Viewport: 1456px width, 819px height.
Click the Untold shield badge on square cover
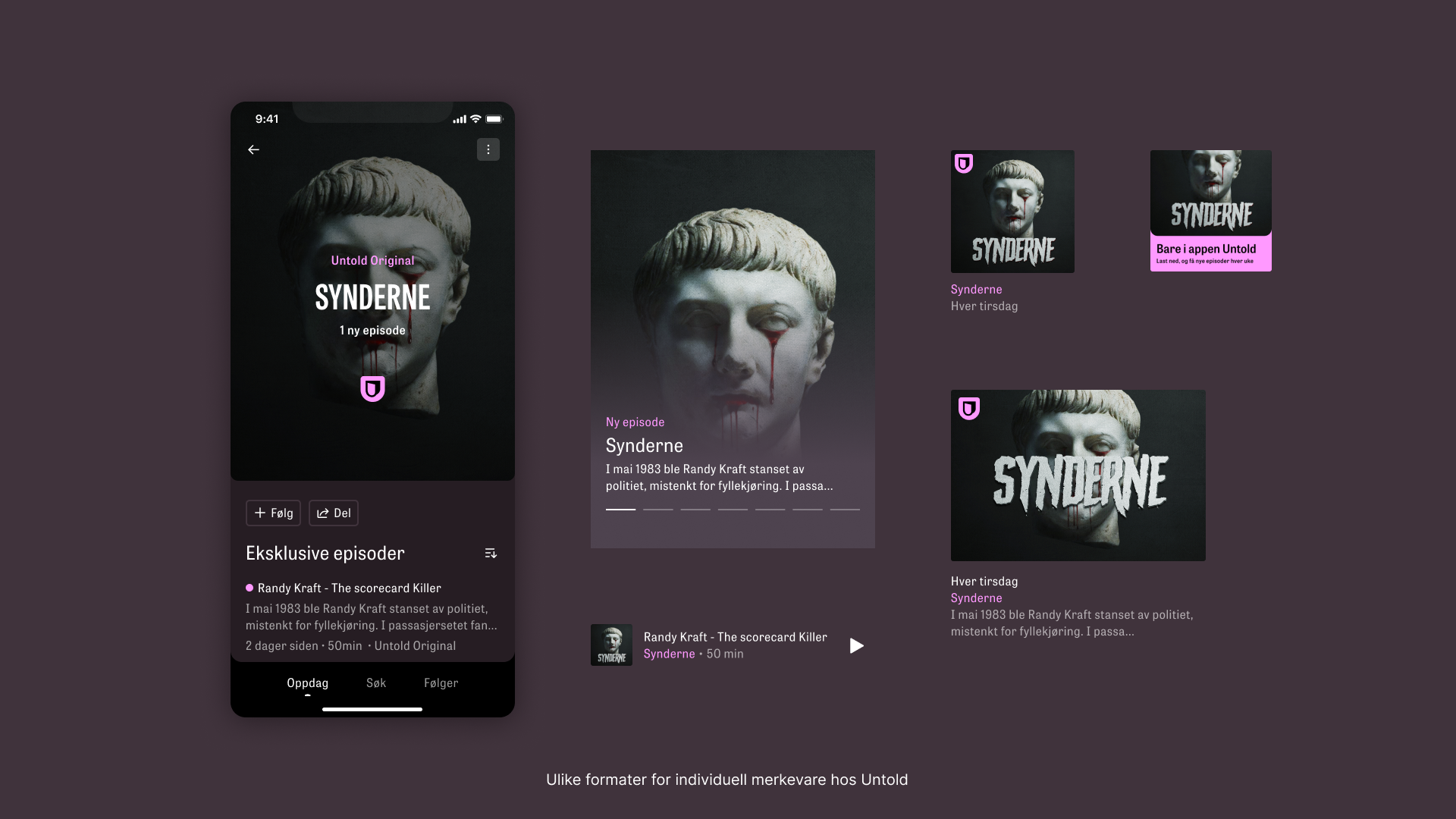click(964, 164)
